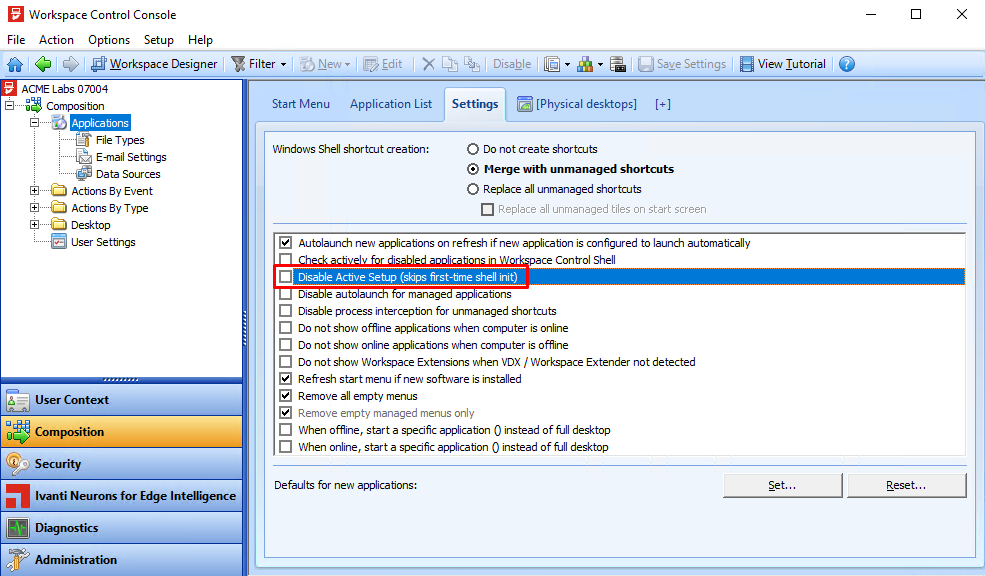Click the Reset button
985x576 pixels.
[x=906, y=485]
